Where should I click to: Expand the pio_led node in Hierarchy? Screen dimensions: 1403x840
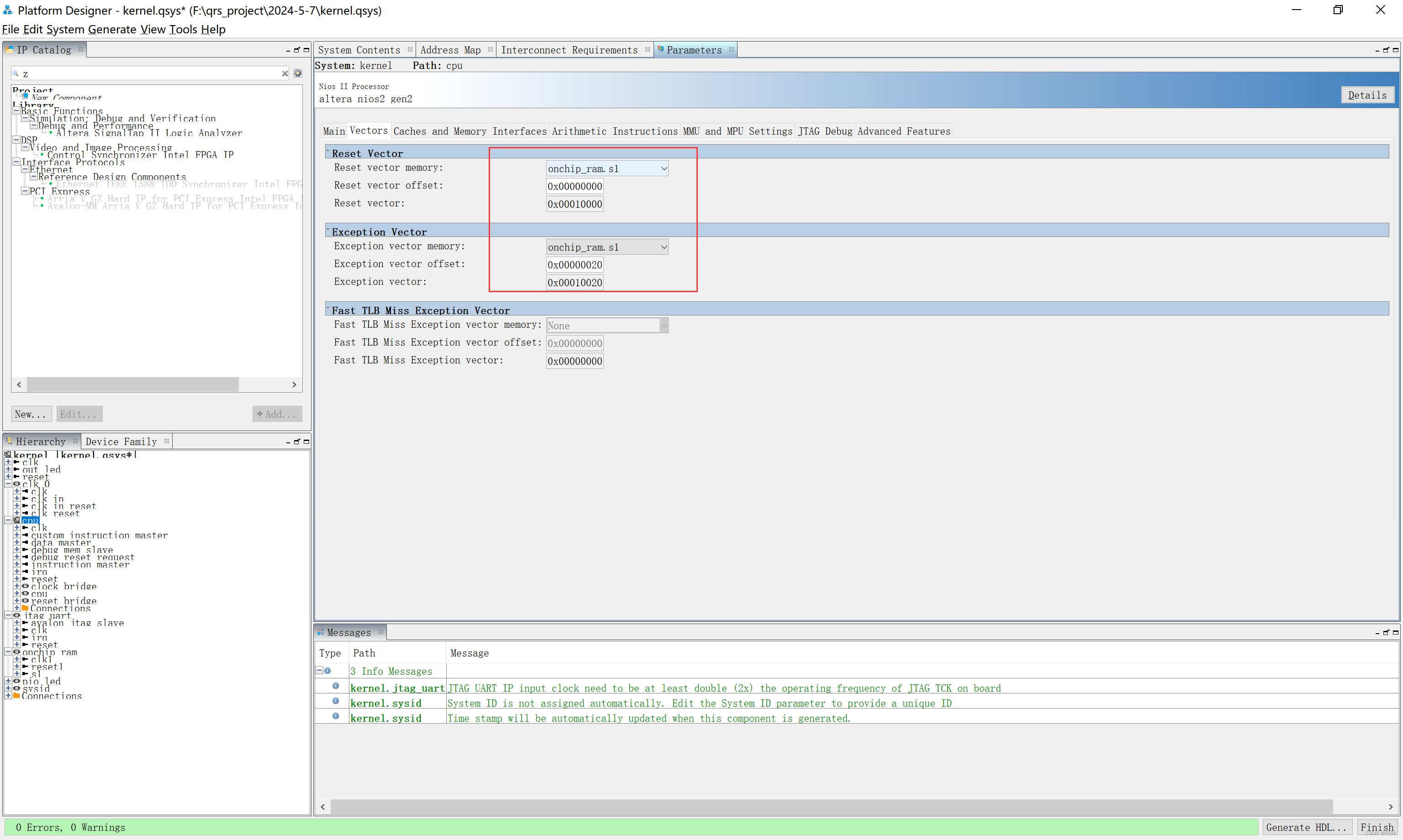(x=8, y=681)
